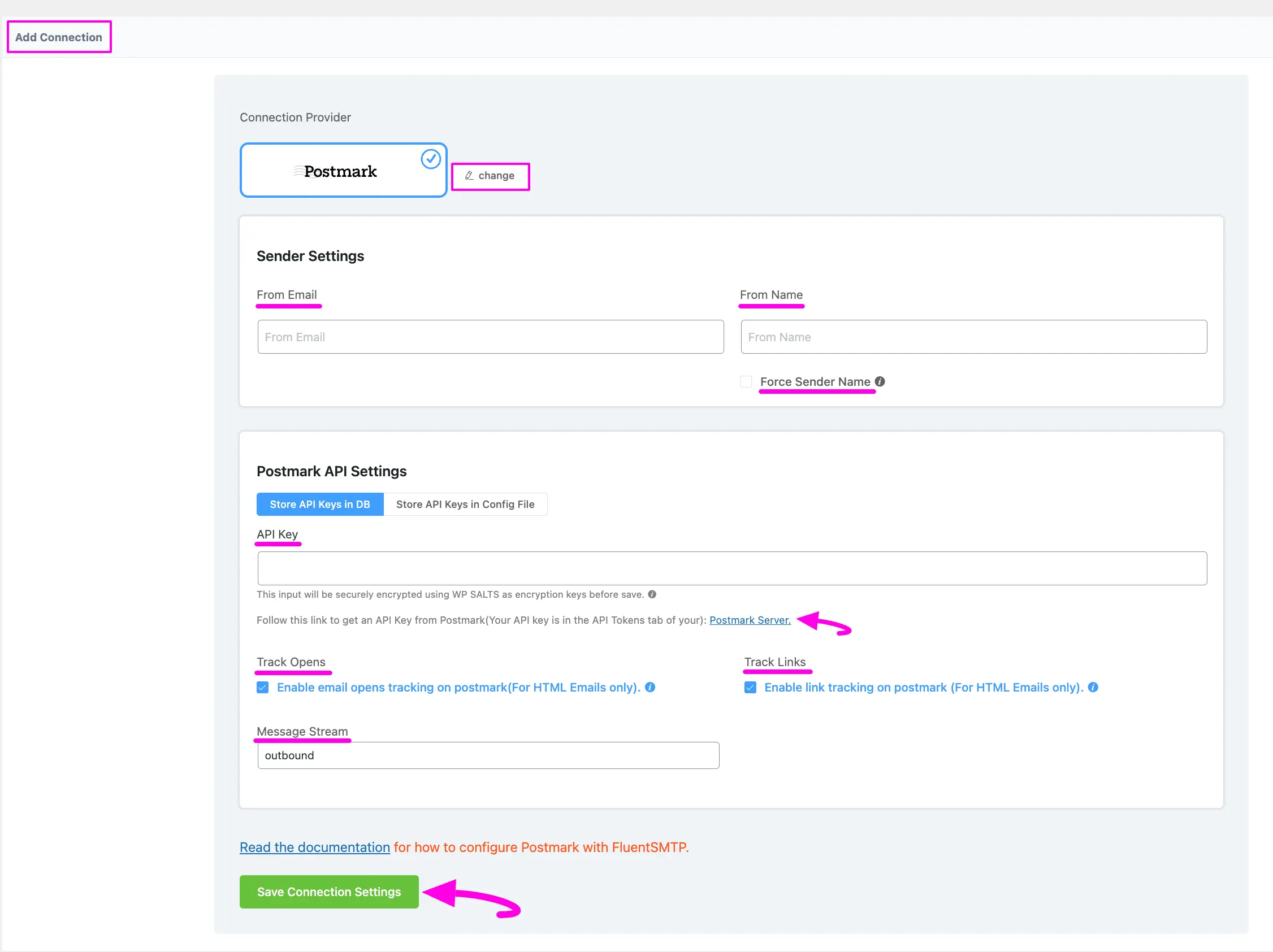Viewport: 1273px width, 952px height.
Task: Click the info icon beside Force Sender Name
Action: (x=880, y=381)
